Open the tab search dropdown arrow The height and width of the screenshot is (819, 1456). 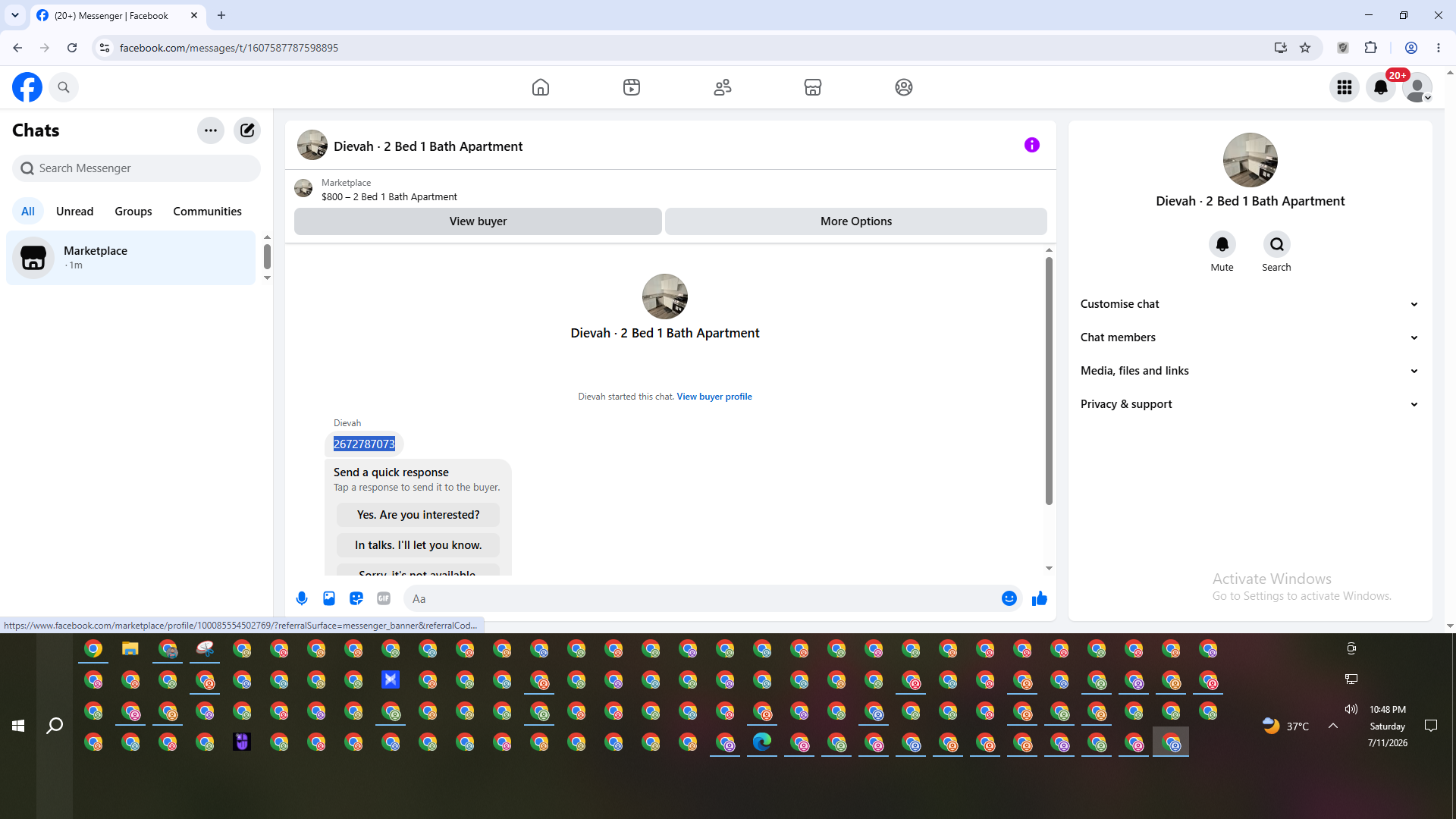pos(15,15)
